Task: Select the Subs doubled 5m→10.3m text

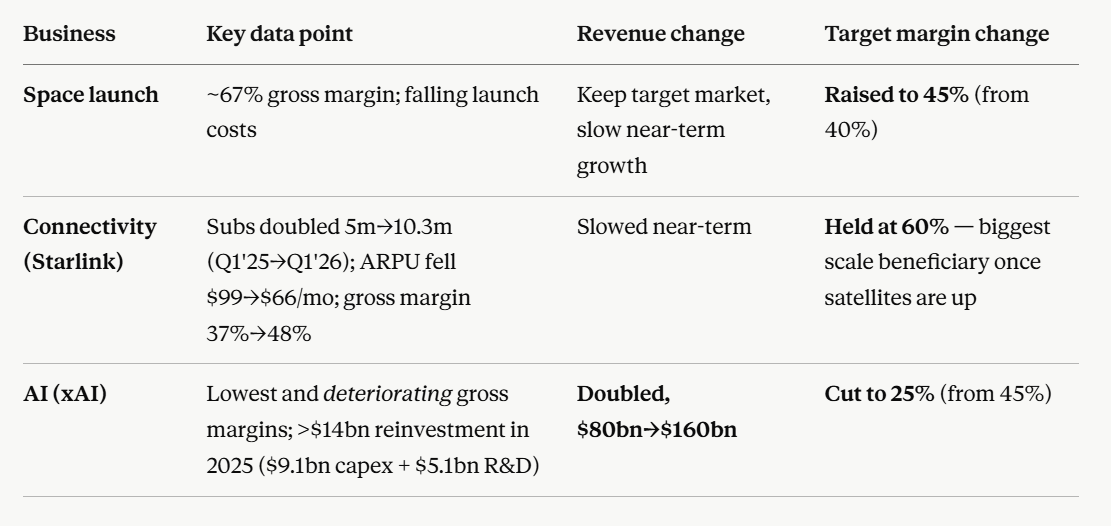Action: click(x=329, y=227)
